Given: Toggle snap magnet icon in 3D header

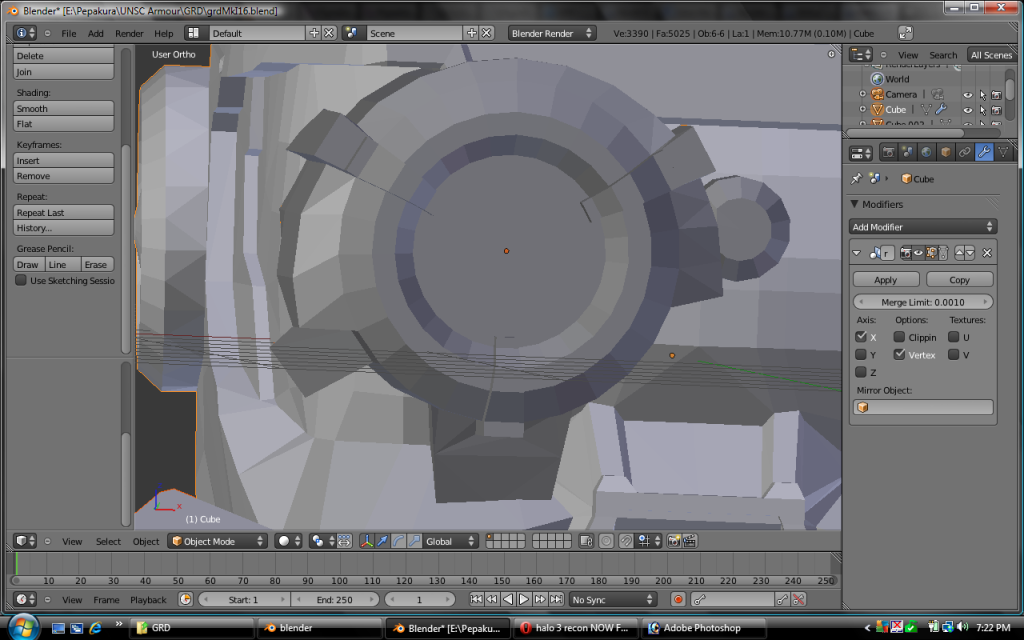Looking at the screenshot, I should click(x=626, y=541).
